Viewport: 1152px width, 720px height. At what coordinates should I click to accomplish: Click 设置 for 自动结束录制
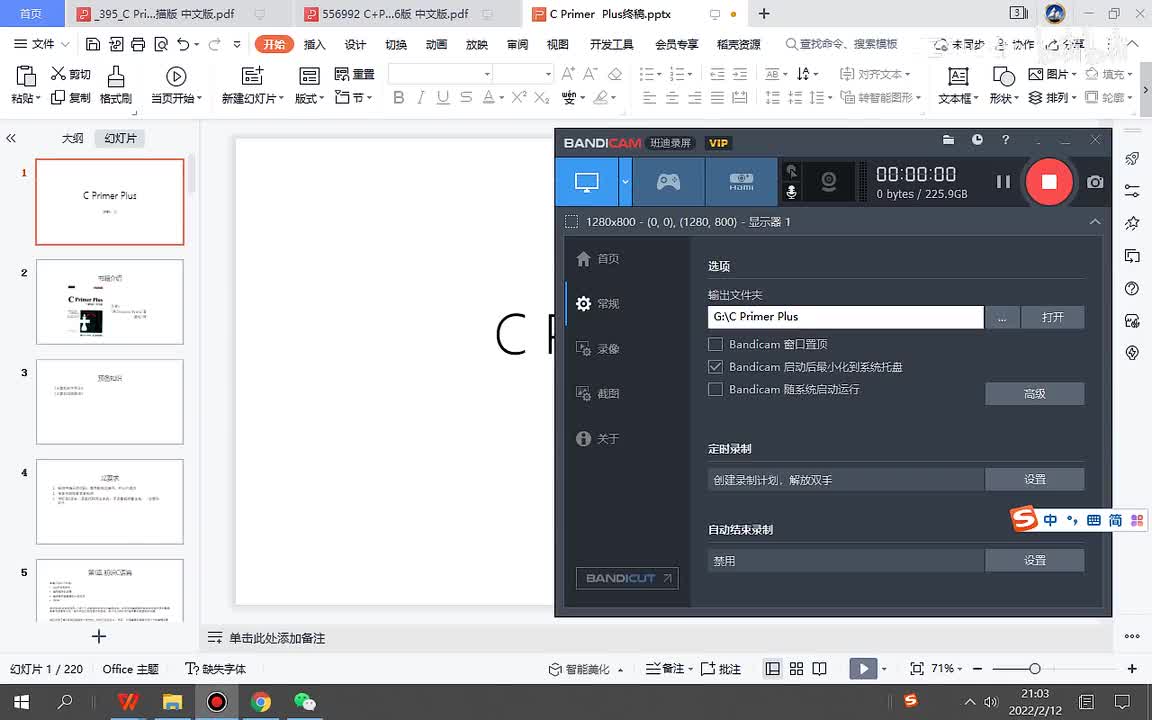tap(1034, 561)
